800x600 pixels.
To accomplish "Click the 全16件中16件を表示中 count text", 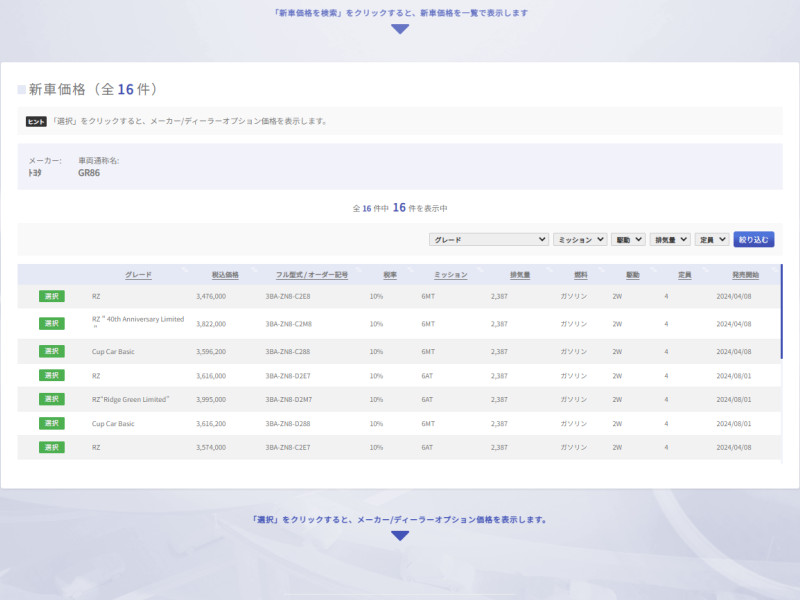I will [400, 208].
